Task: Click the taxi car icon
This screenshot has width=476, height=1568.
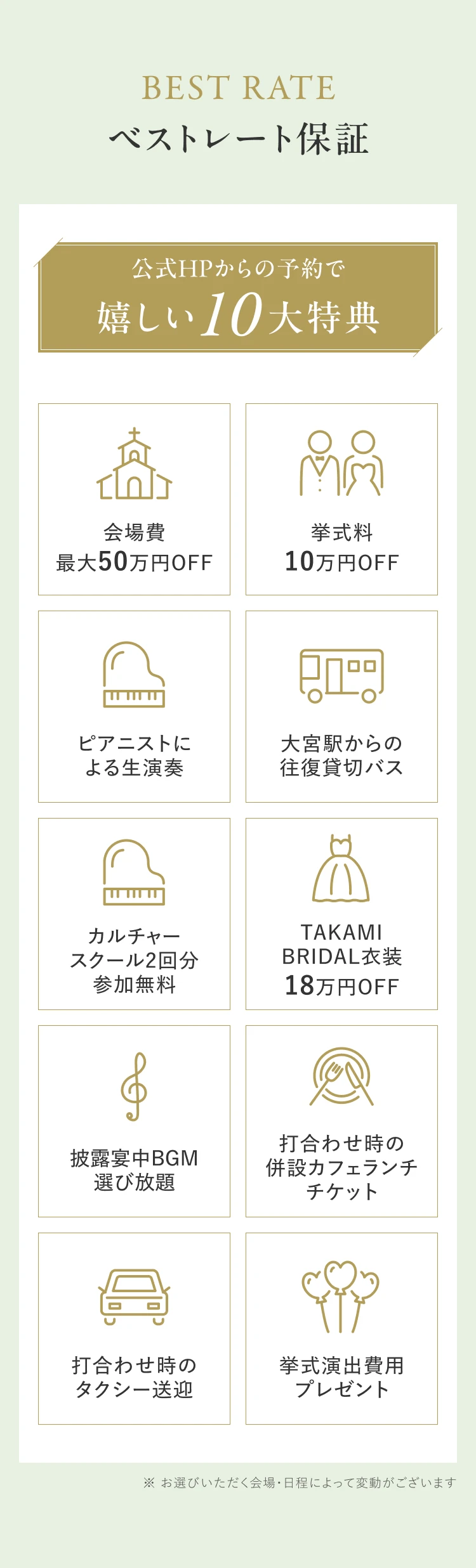Action: [x=134, y=1297]
